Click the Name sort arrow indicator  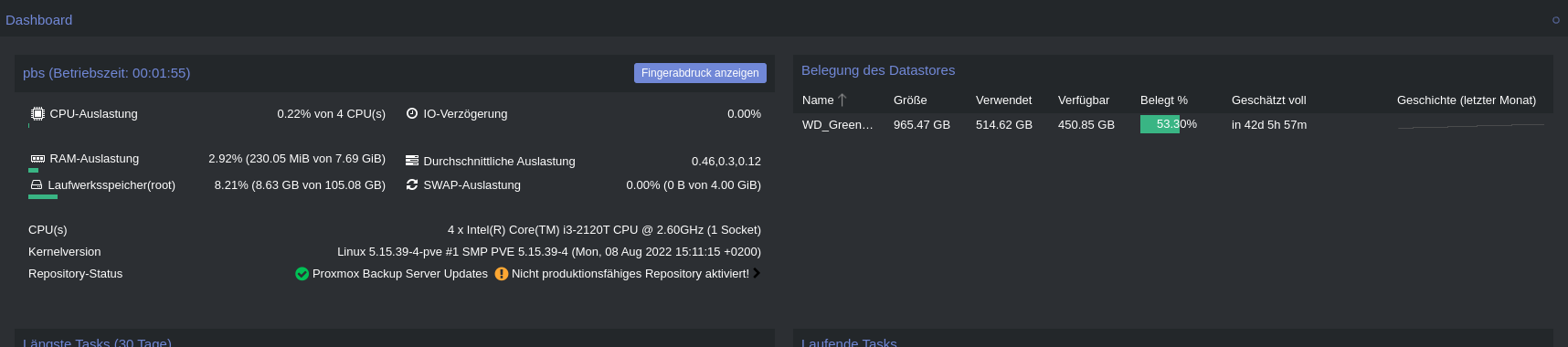point(842,100)
